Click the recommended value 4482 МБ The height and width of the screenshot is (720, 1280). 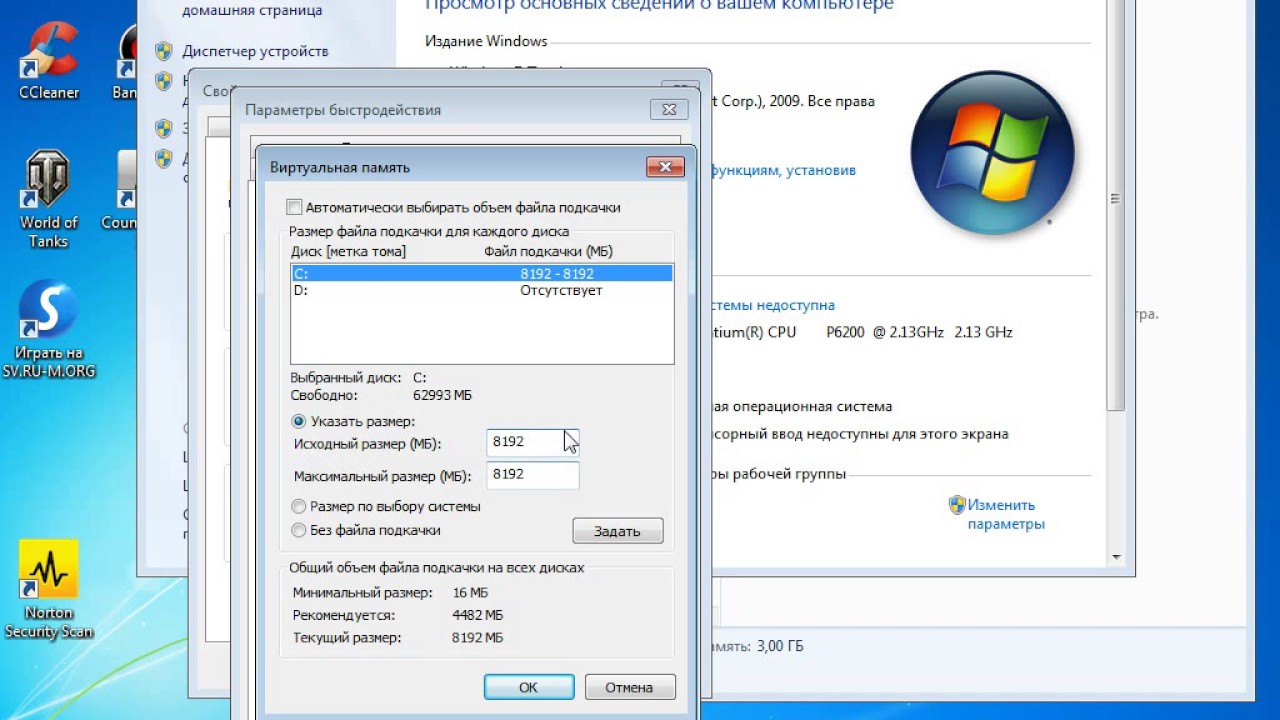478,615
